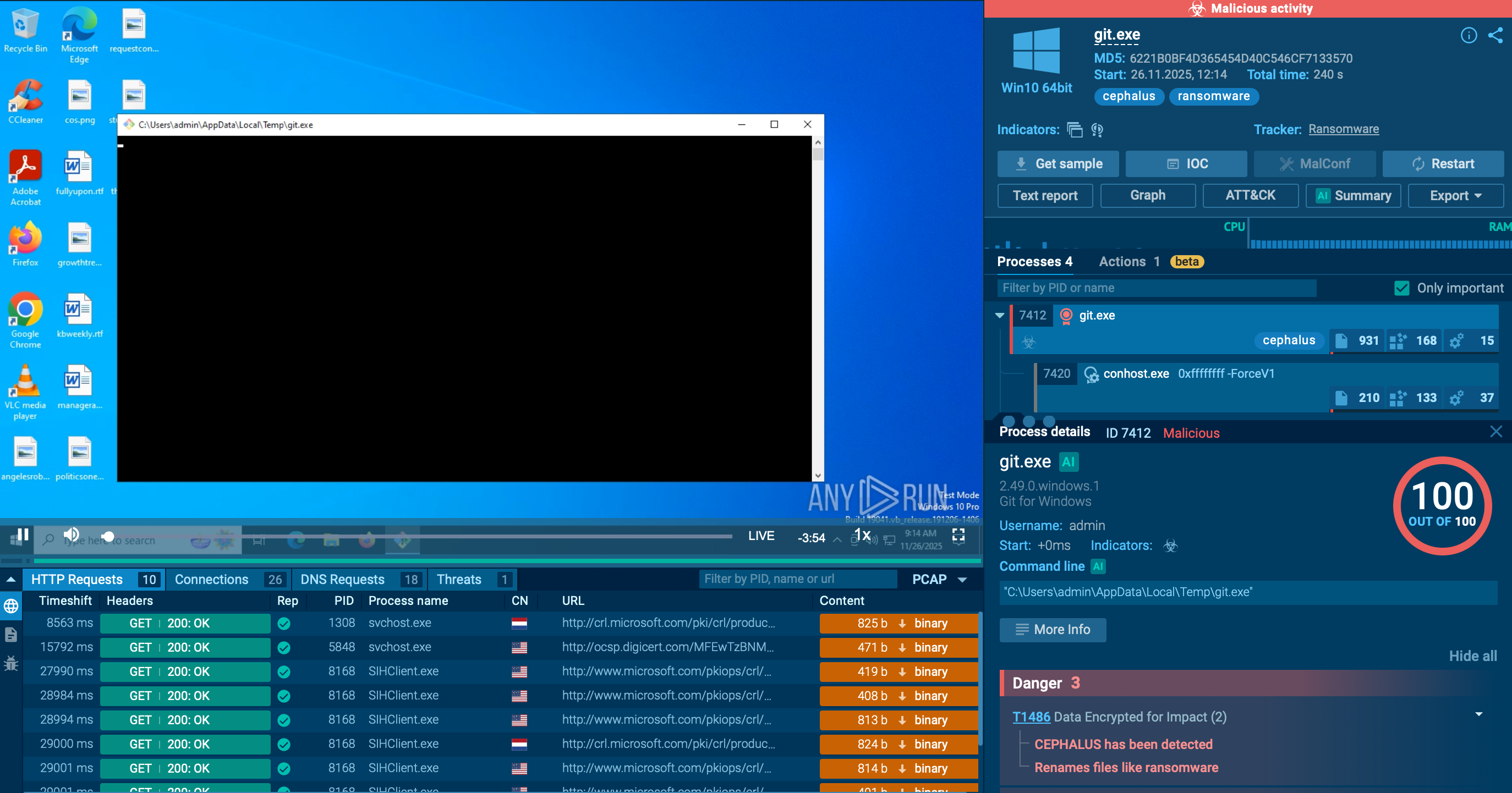Open the Export dropdown menu
1512x793 pixels.
[1456, 196]
